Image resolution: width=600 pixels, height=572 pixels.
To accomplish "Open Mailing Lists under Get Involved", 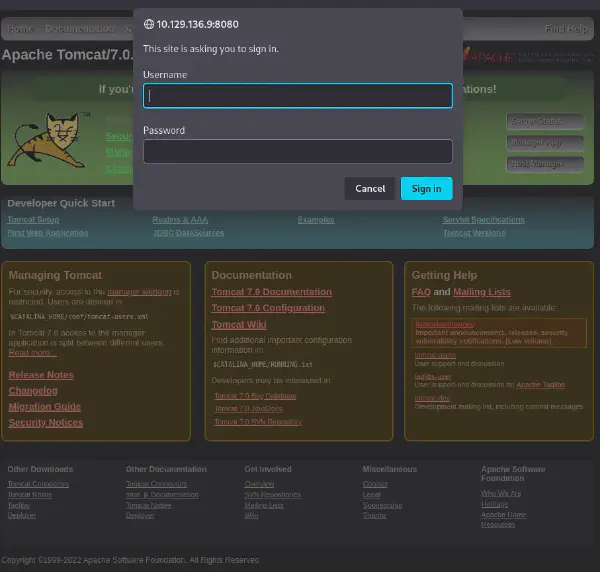I will (264, 505).
